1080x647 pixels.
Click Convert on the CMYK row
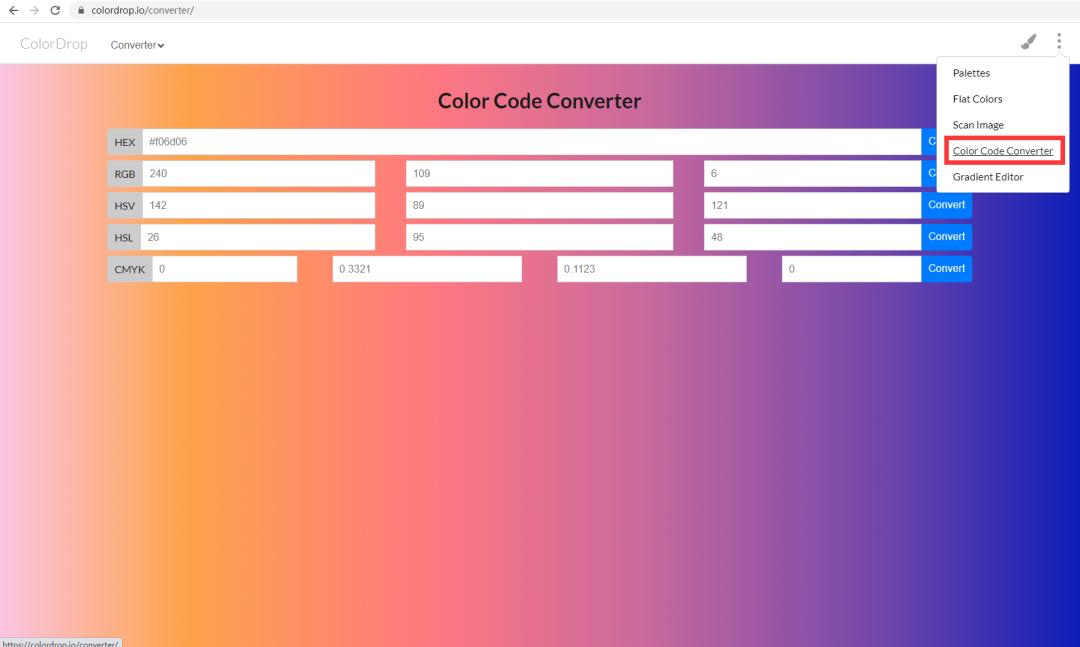click(x=946, y=268)
